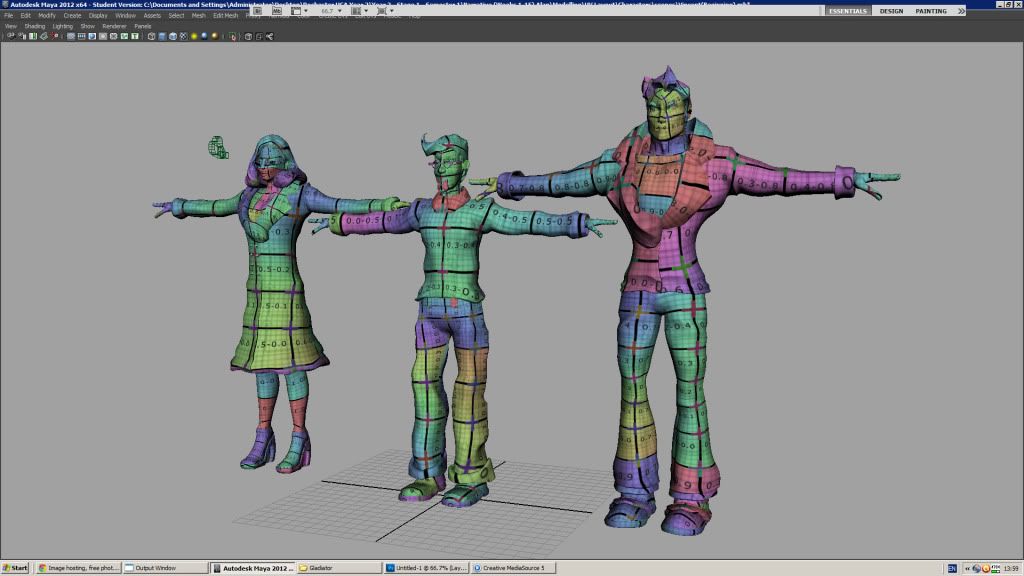
Task: Click the high quality rendering sphere icon
Action: [215, 37]
